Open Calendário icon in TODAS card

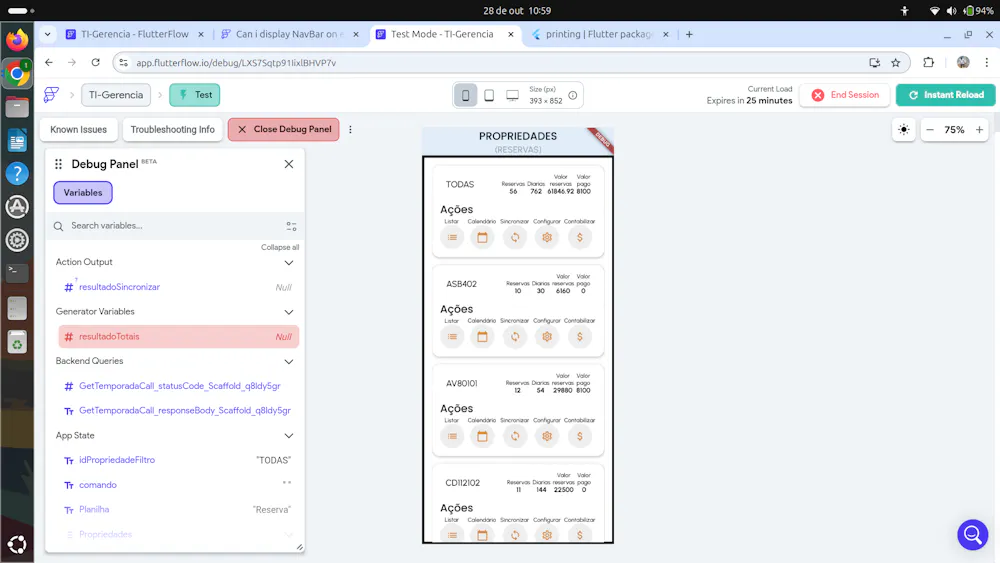pyautogui.click(x=482, y=237)
